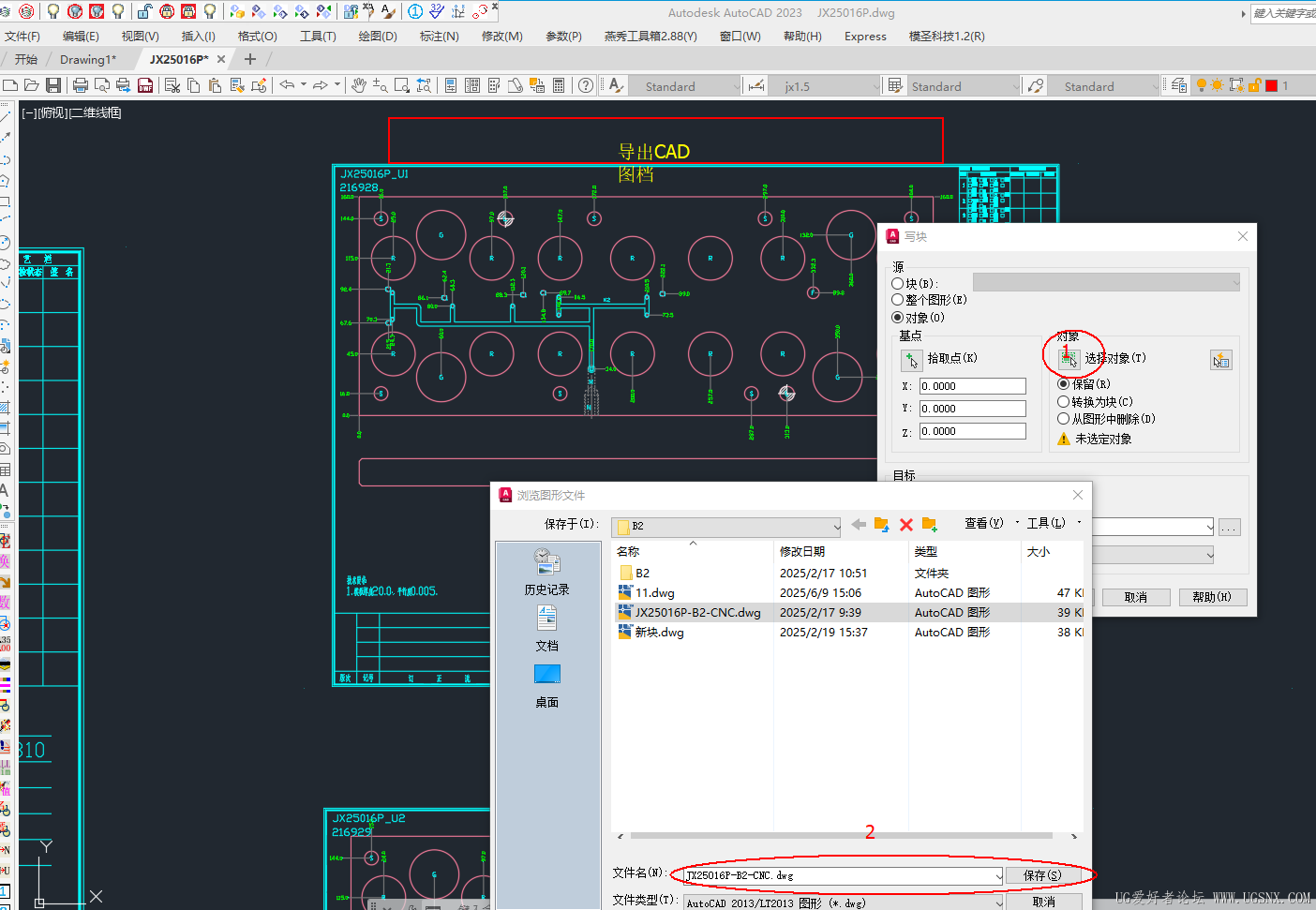The image size is (1316, 910).
Task: Create a new folder in the file browser
Action: click(929, 525)
